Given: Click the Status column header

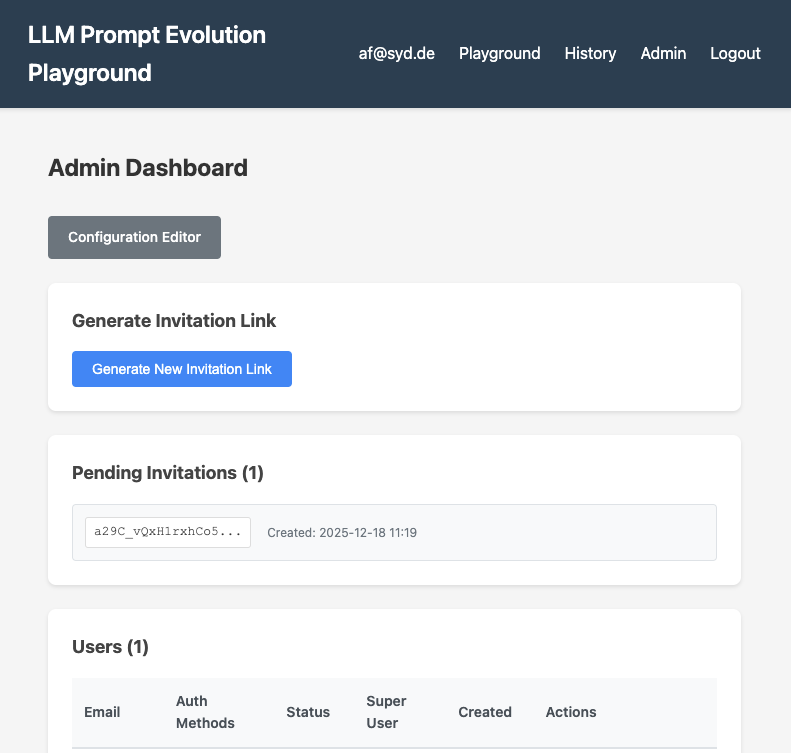Looking at the screenshot, I should coord(308,712).
